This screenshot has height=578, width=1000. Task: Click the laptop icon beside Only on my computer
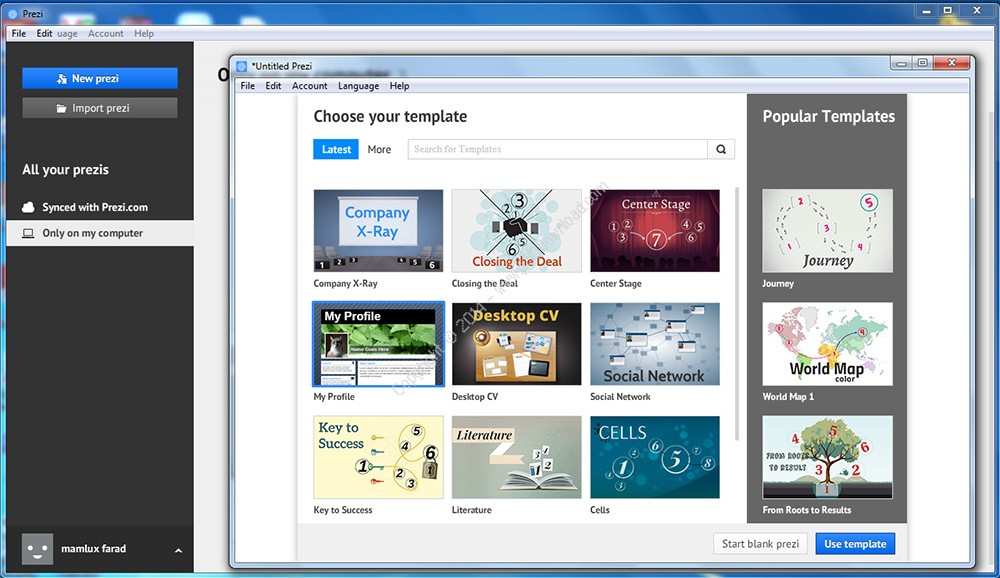(28, 233)
